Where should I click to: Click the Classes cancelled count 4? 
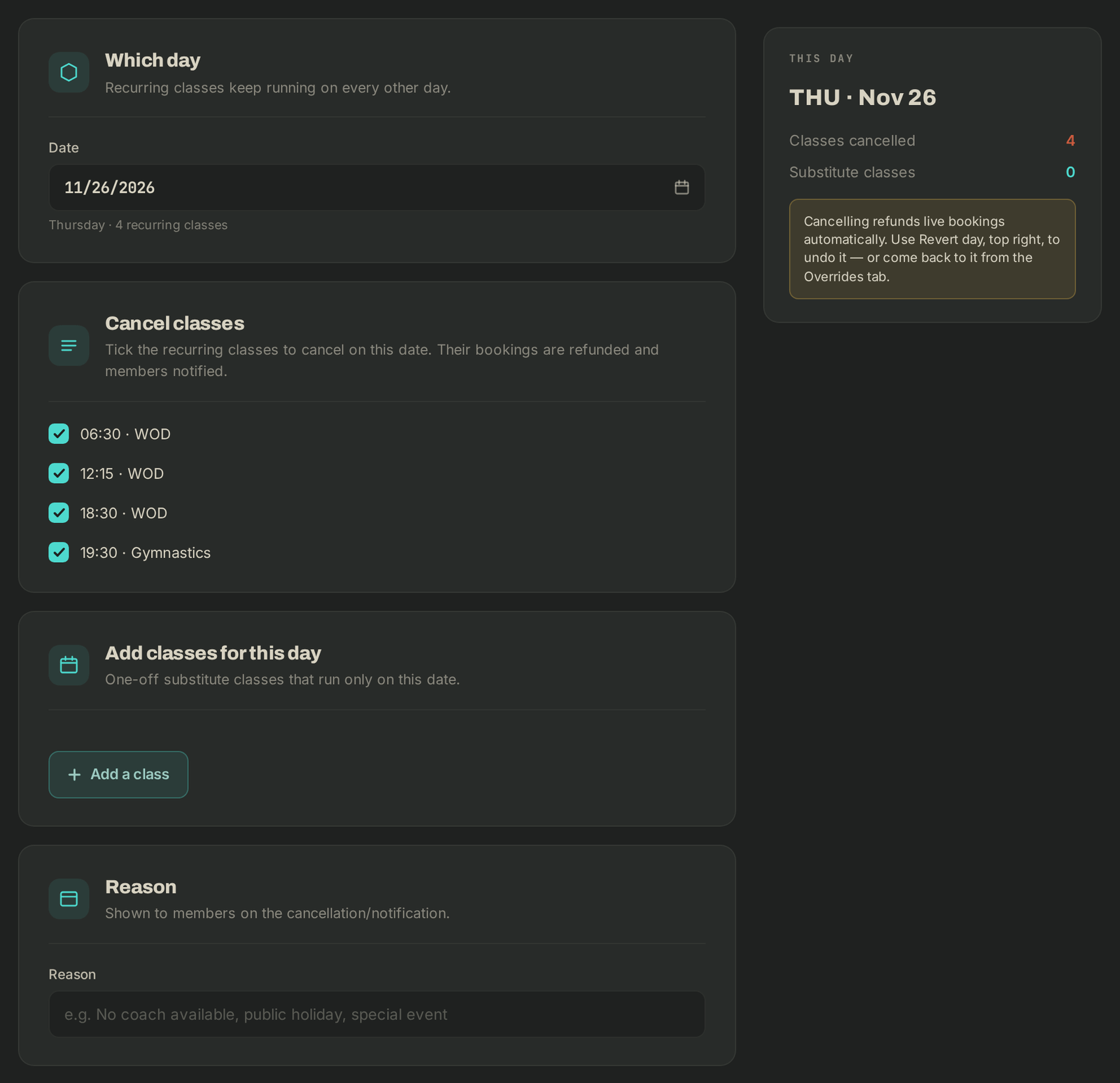[1070, 141]
